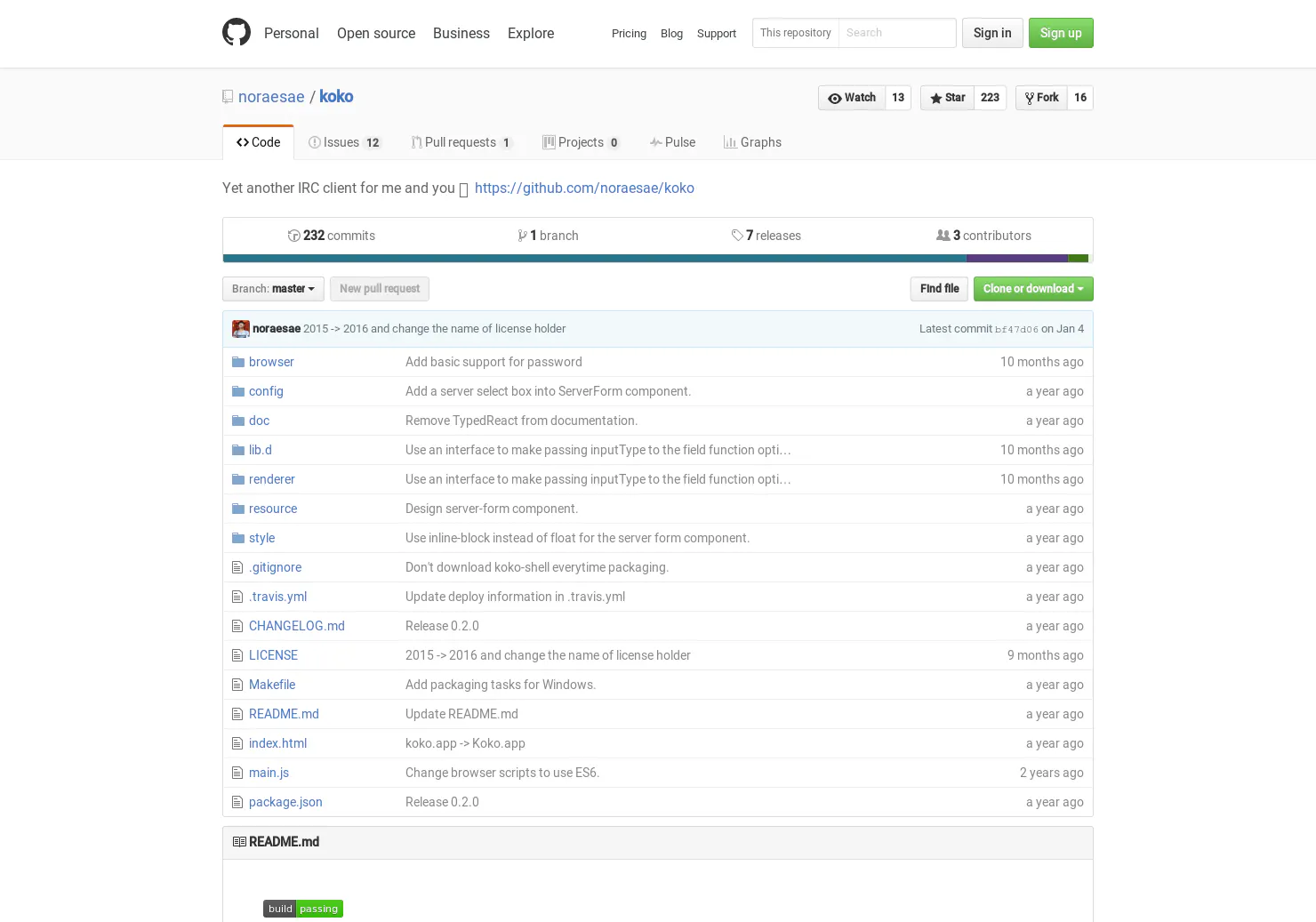
Task: Switch to the Pull requests tab
Action: tap(461, 142)
